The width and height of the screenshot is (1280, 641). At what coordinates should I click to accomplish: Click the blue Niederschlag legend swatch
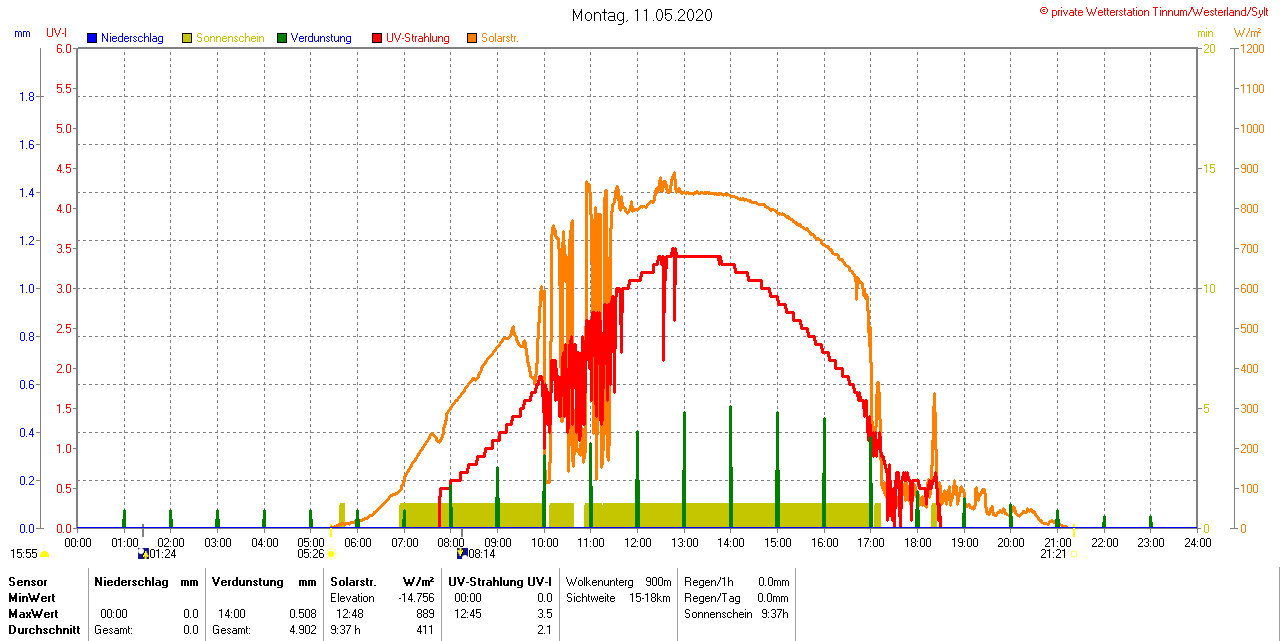[92, 38]
